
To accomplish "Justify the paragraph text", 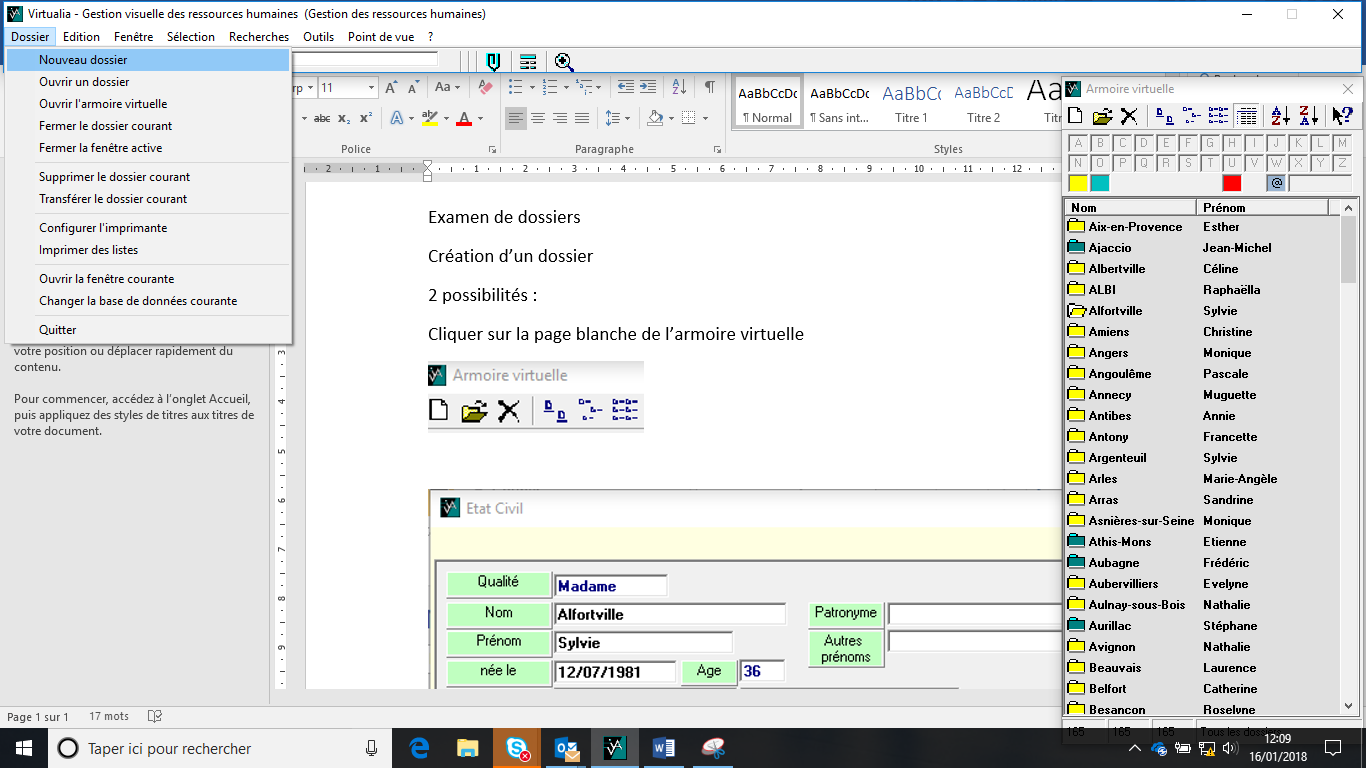I will coord(581,118).
